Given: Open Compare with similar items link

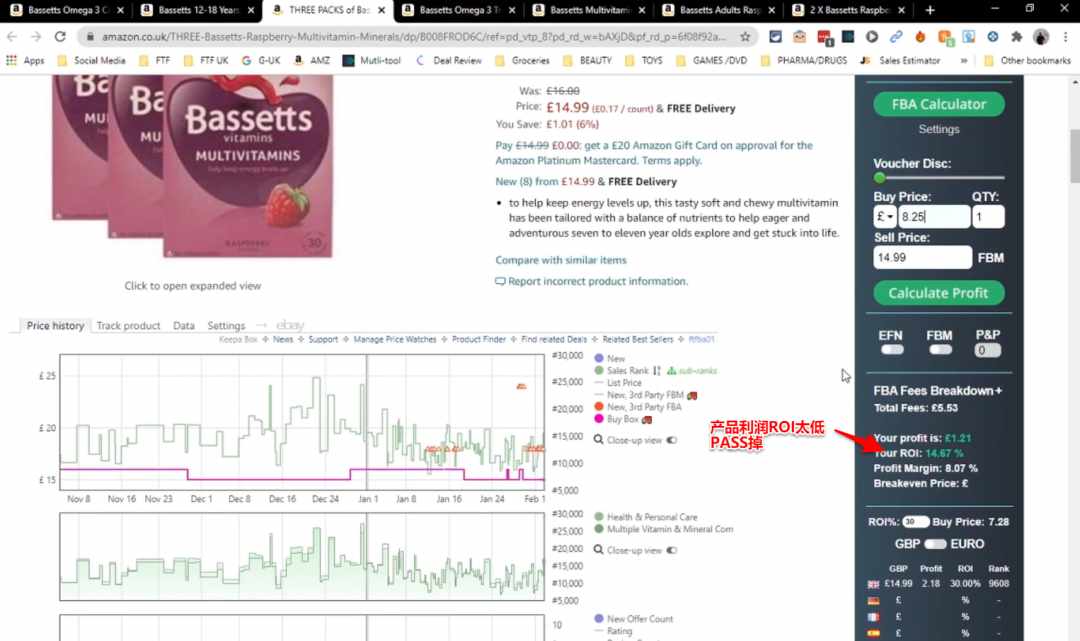Looking at the screenshot, I should [x=561, y=260].
